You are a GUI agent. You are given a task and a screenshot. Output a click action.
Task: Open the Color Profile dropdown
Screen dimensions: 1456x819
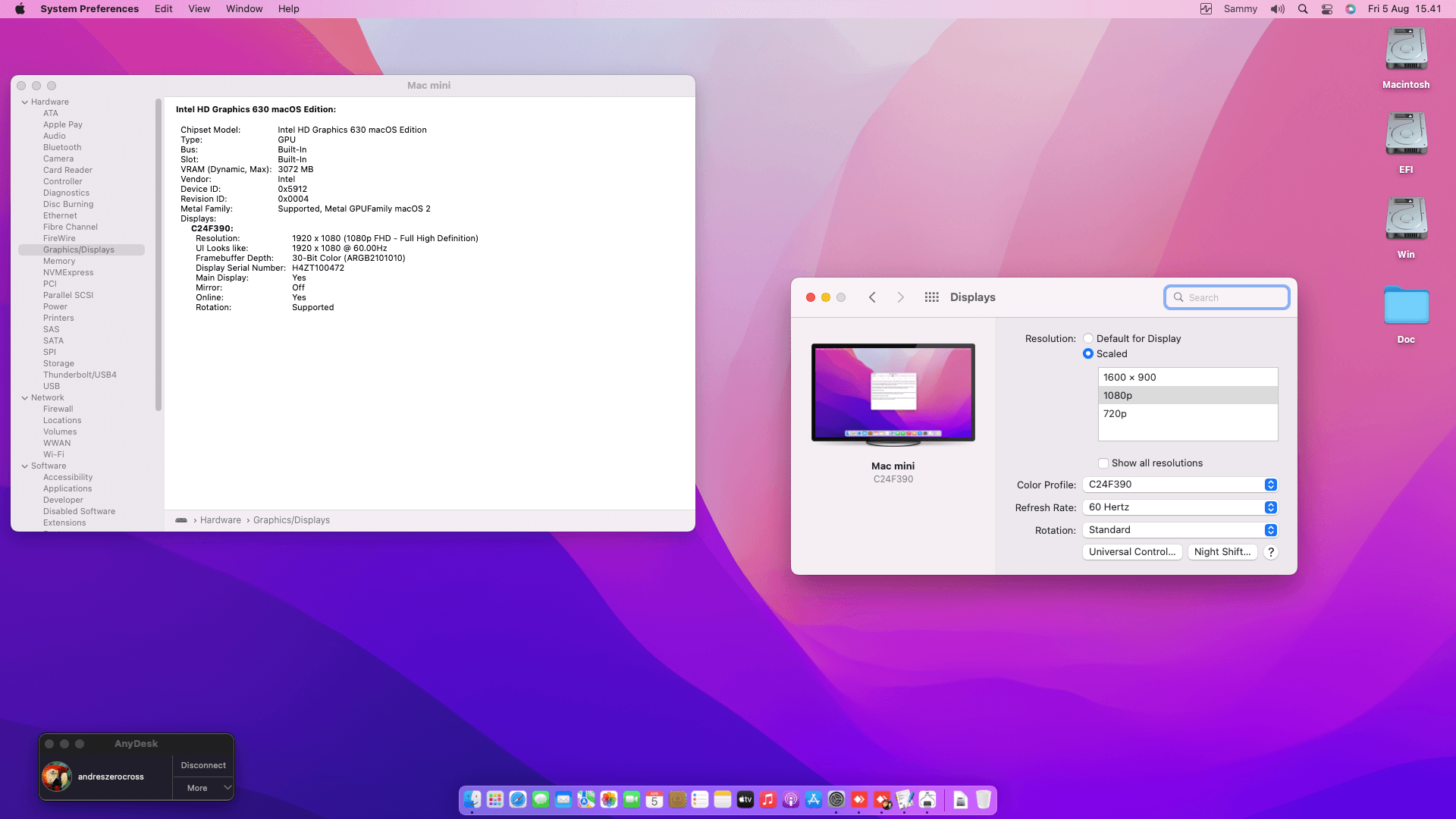[1180, 485]
